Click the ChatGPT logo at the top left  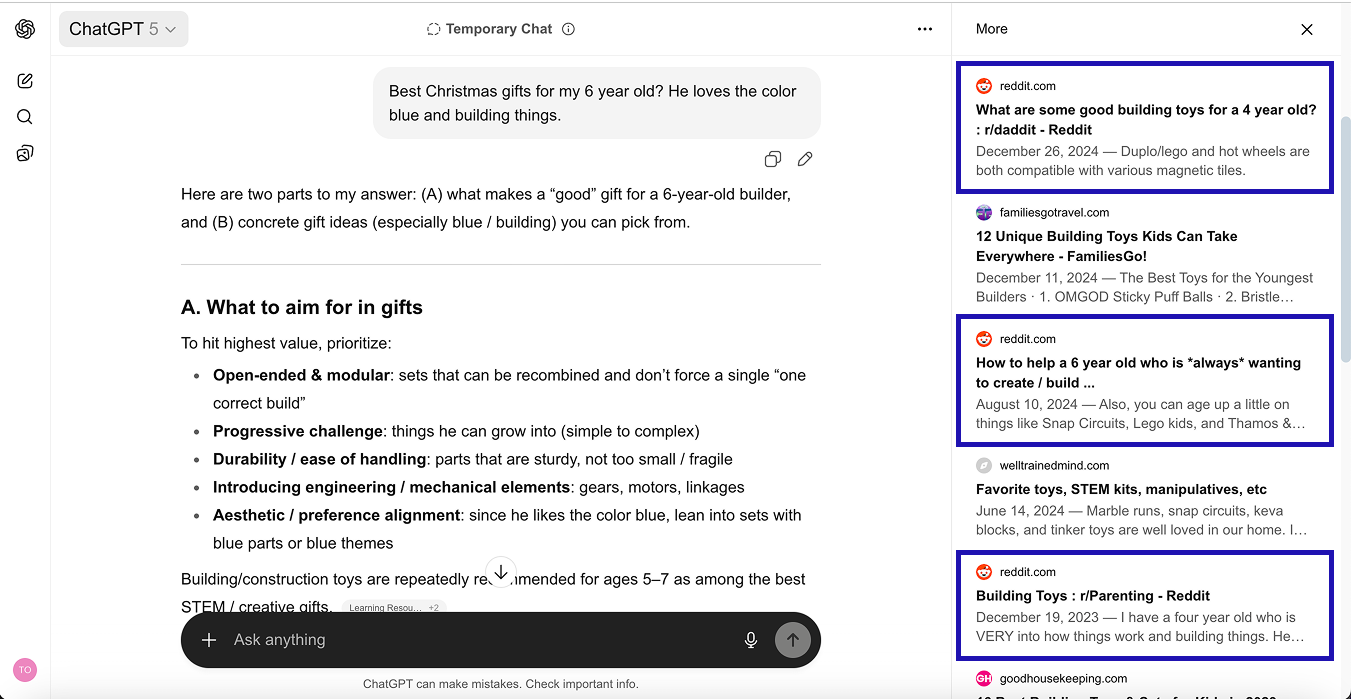pyautogui.click(x=24, y=29)
